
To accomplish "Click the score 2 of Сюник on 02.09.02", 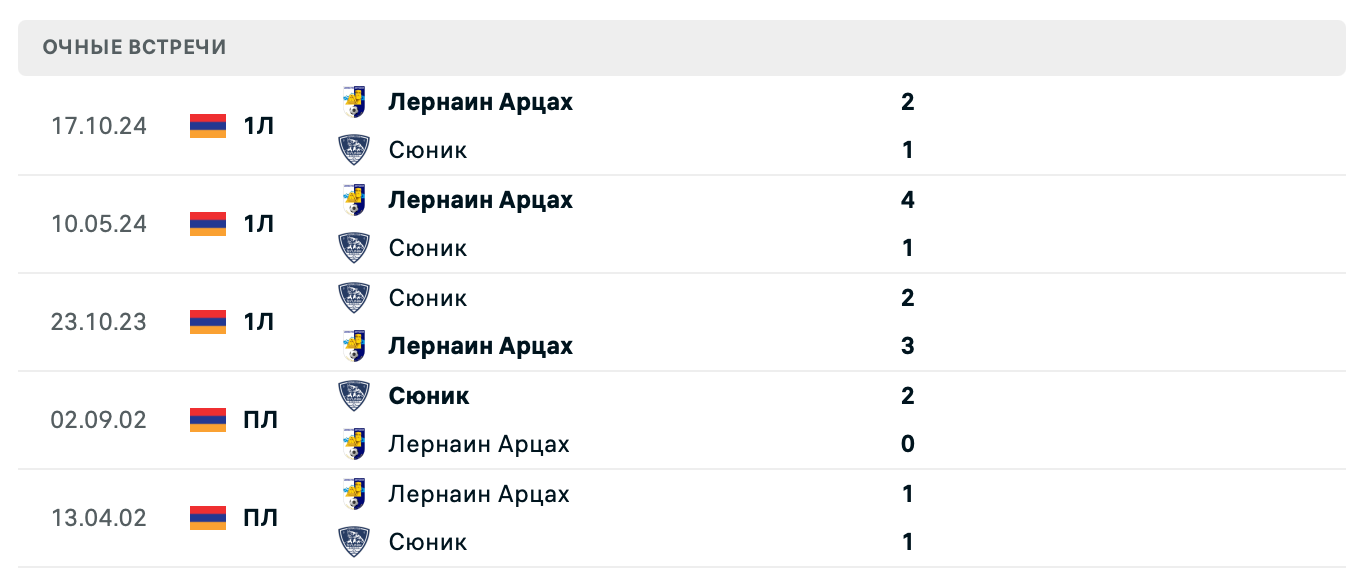I will tap(906, 395).
